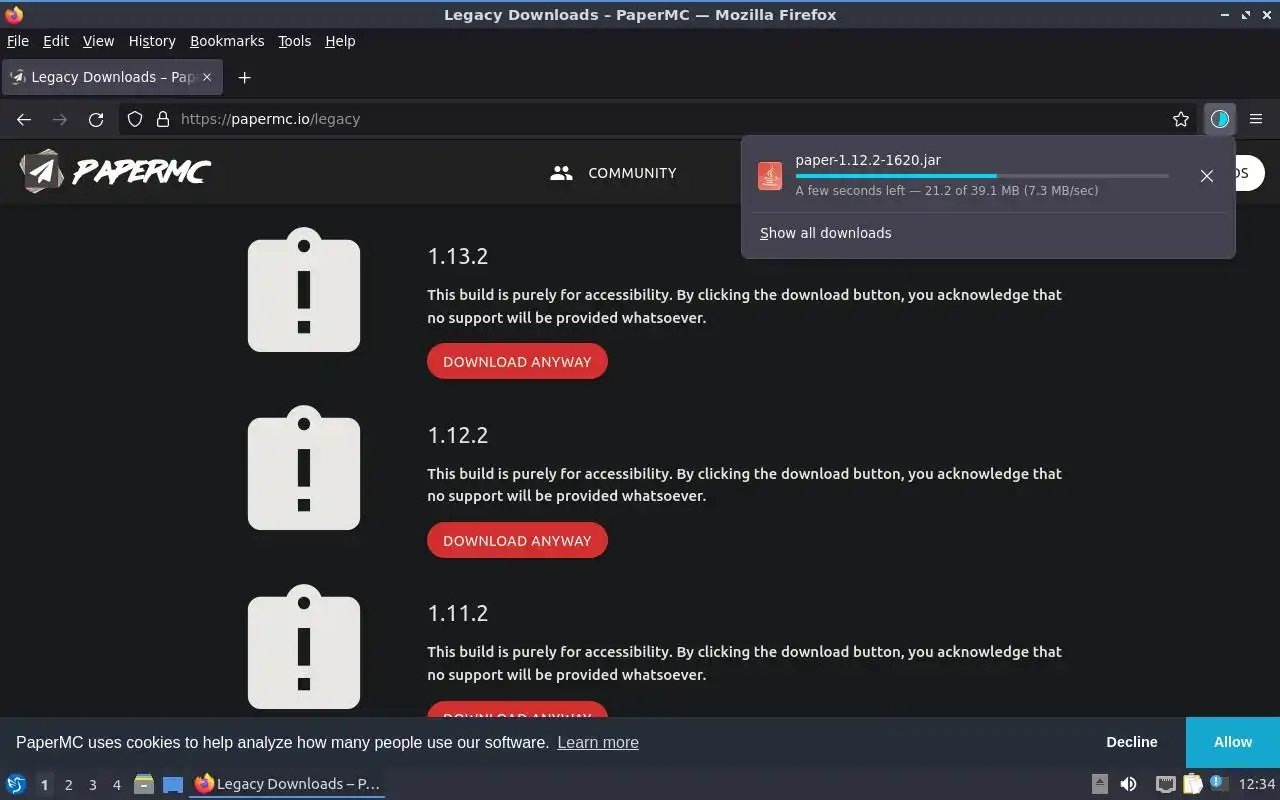The width and height of the screenshot is (1280, 800).
Task: Open the Learn more cookie link
Action: pos(598,742)
